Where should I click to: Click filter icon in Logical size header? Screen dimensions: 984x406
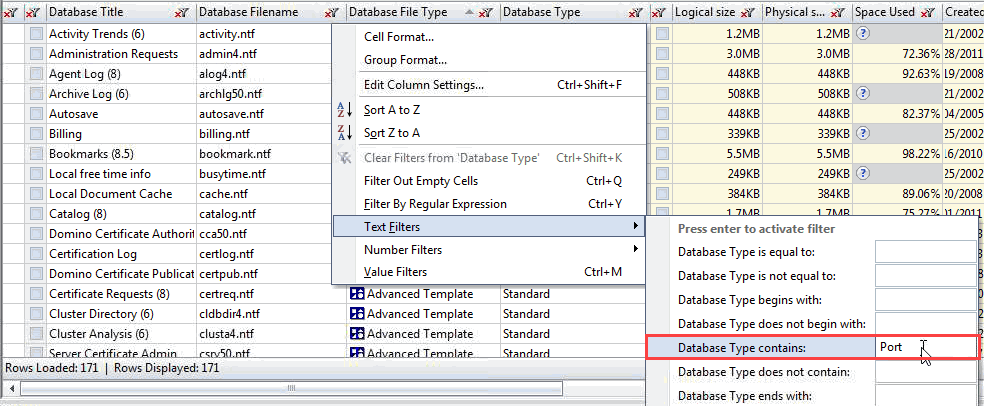click(746, 12)
